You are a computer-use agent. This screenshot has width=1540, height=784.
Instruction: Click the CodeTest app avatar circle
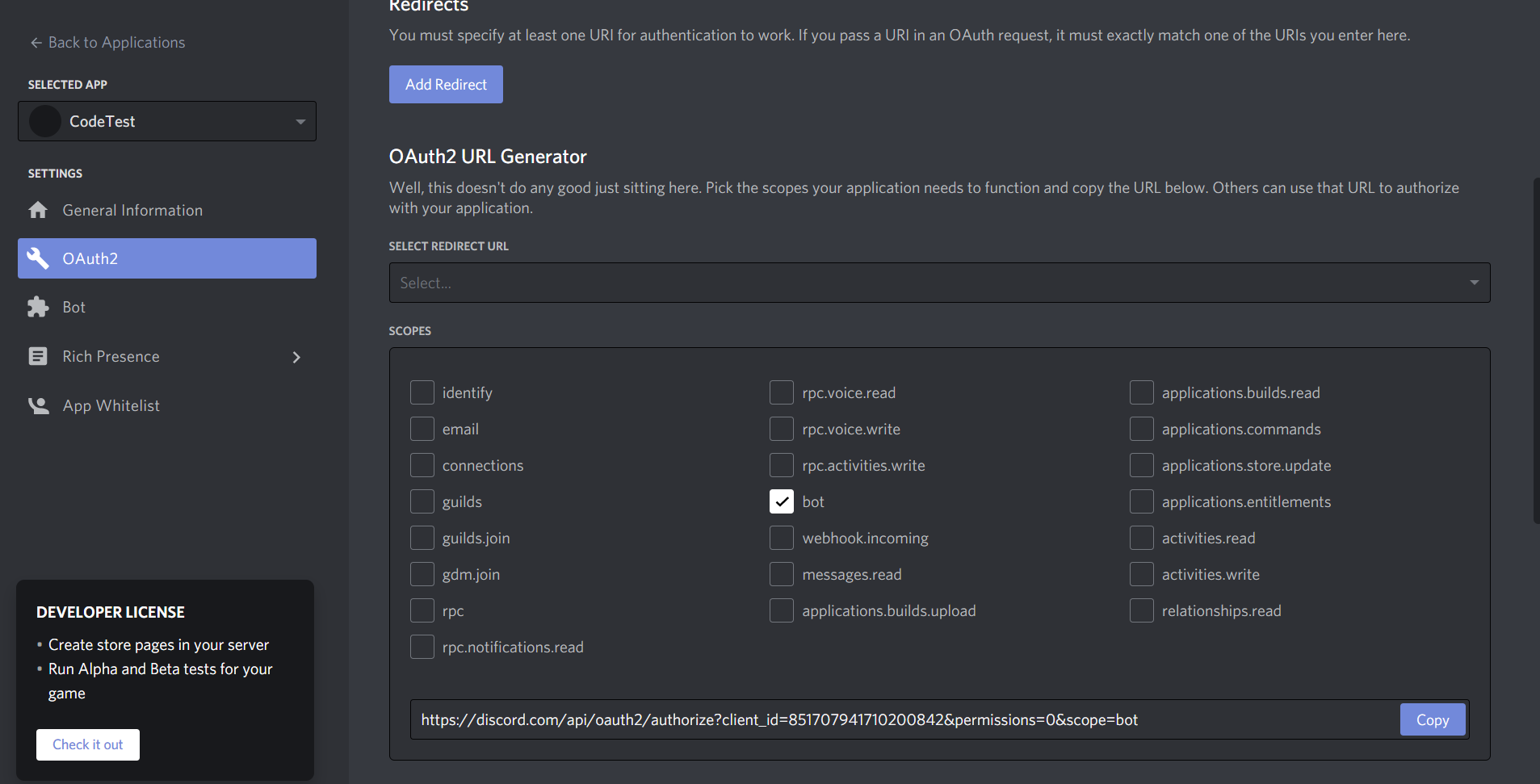click(45, 121)
